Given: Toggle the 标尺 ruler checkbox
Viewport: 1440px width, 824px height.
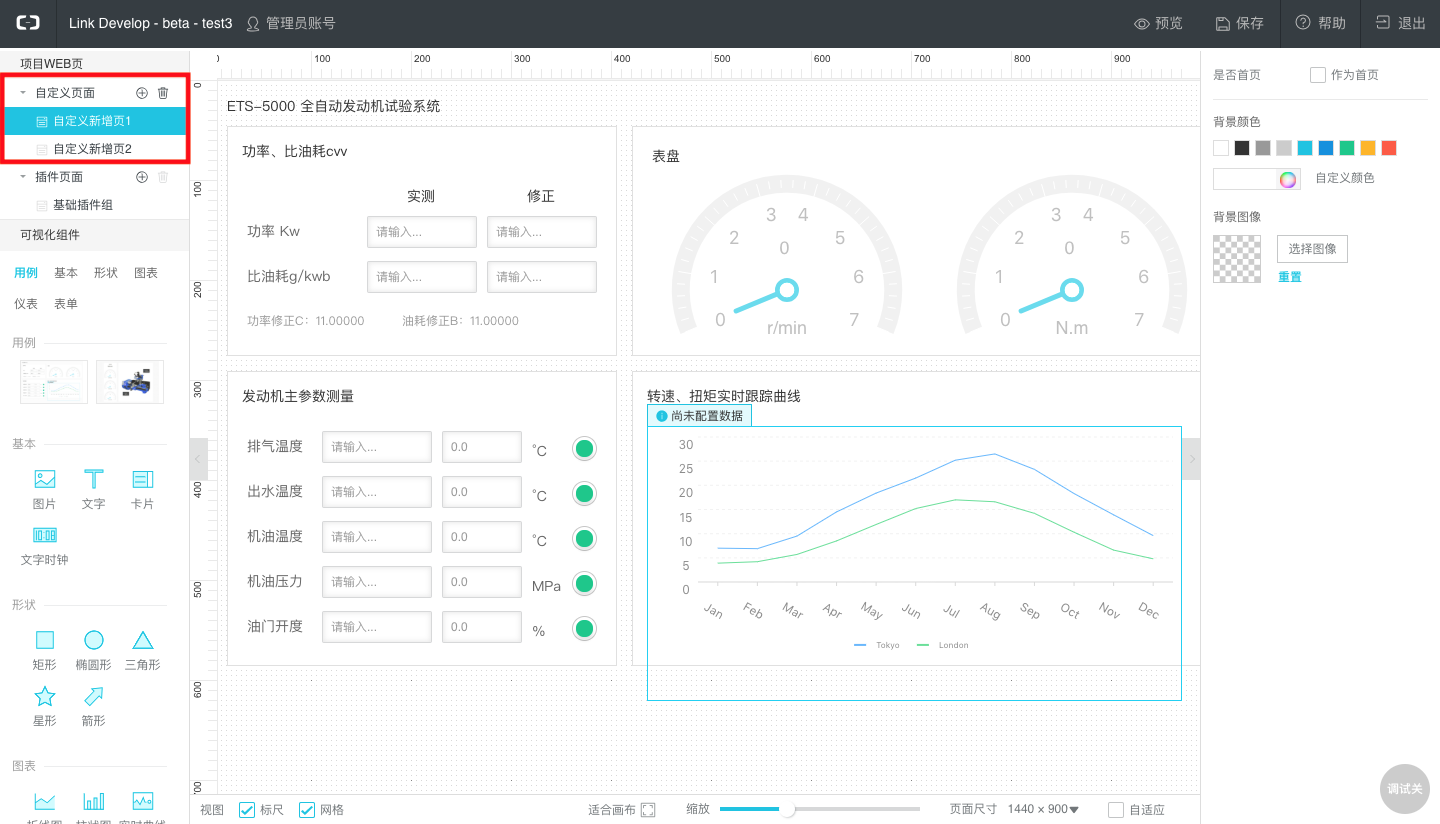Looking at the screenshot, I should click(x=247, y=810).
